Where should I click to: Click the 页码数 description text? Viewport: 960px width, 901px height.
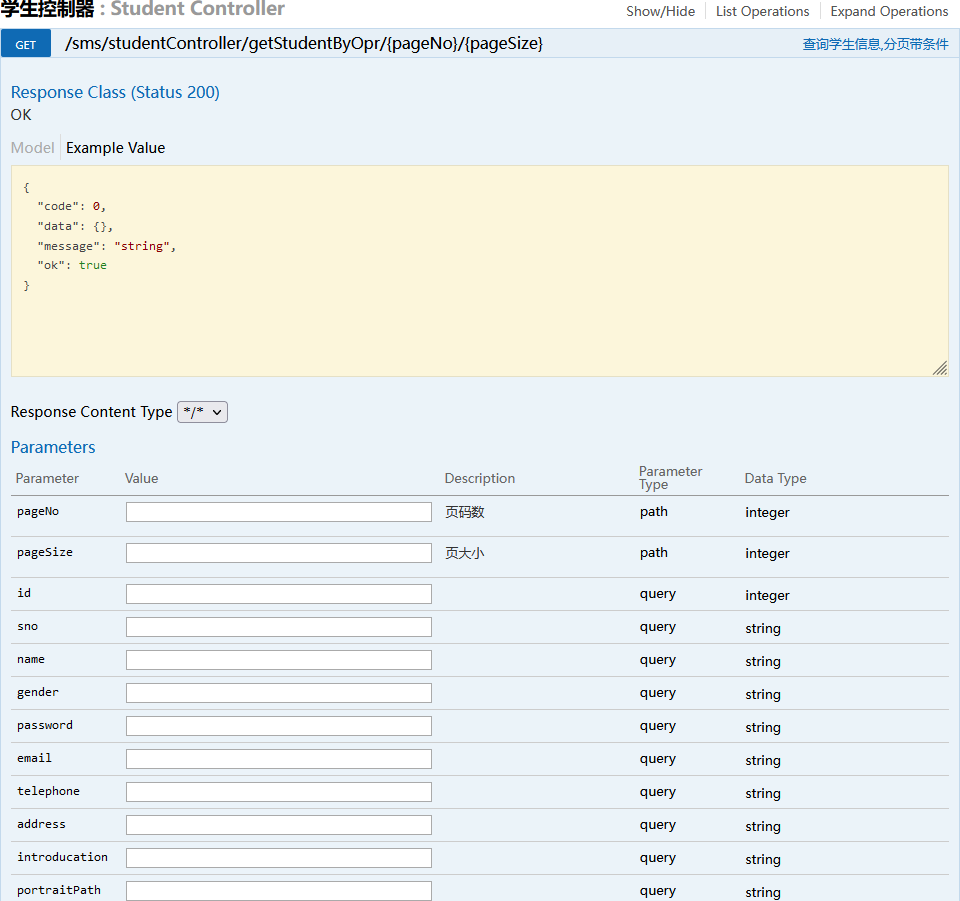click(465, 512)
